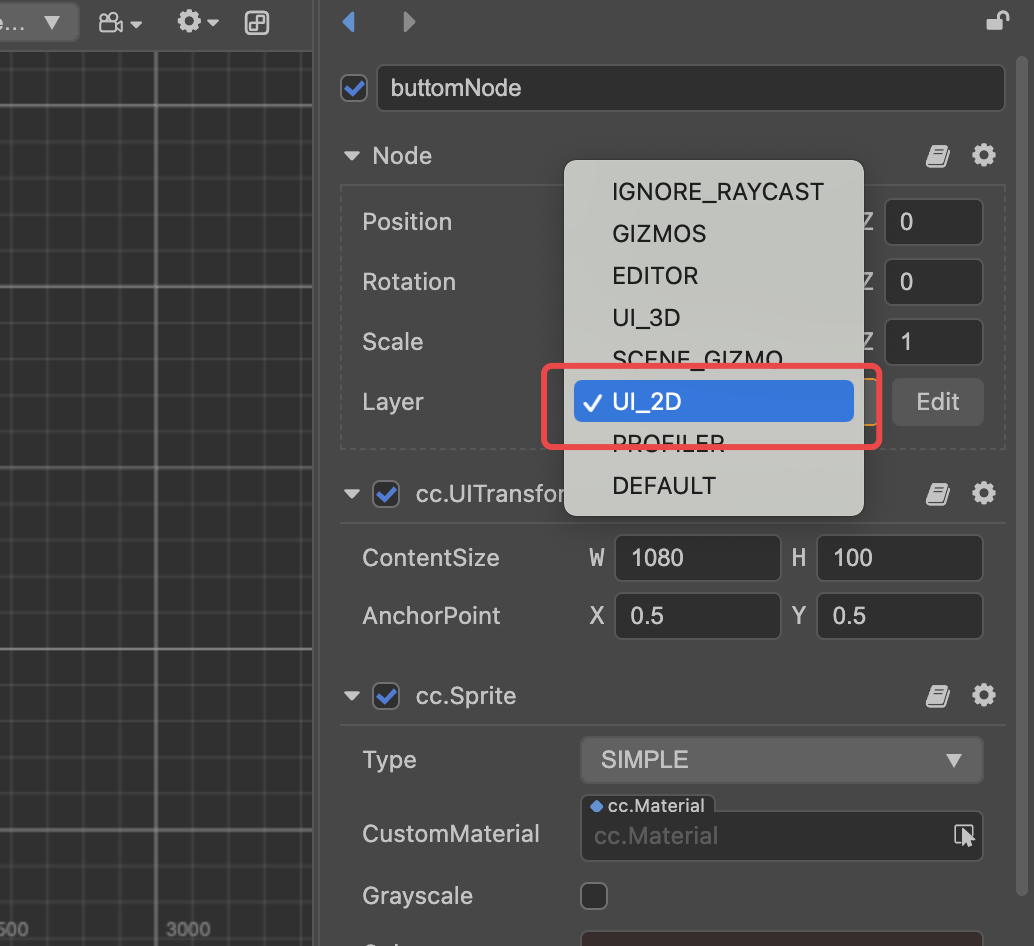The image size is (1034, 946).
Task: Click the Type property label
Action: pos(389,760)
